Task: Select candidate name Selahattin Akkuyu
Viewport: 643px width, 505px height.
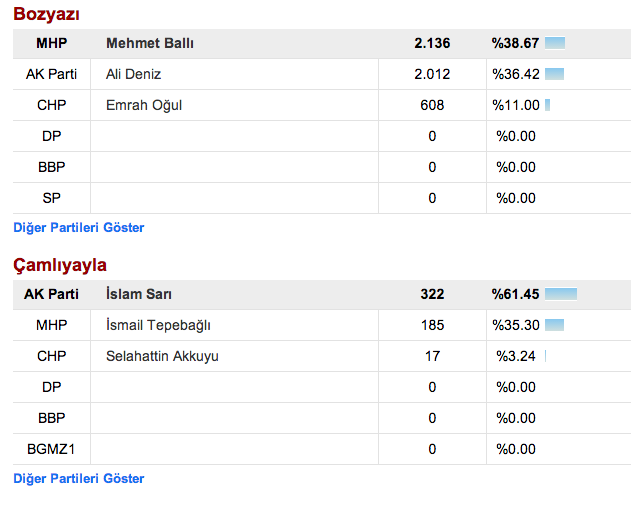Action: pos(162,356)
